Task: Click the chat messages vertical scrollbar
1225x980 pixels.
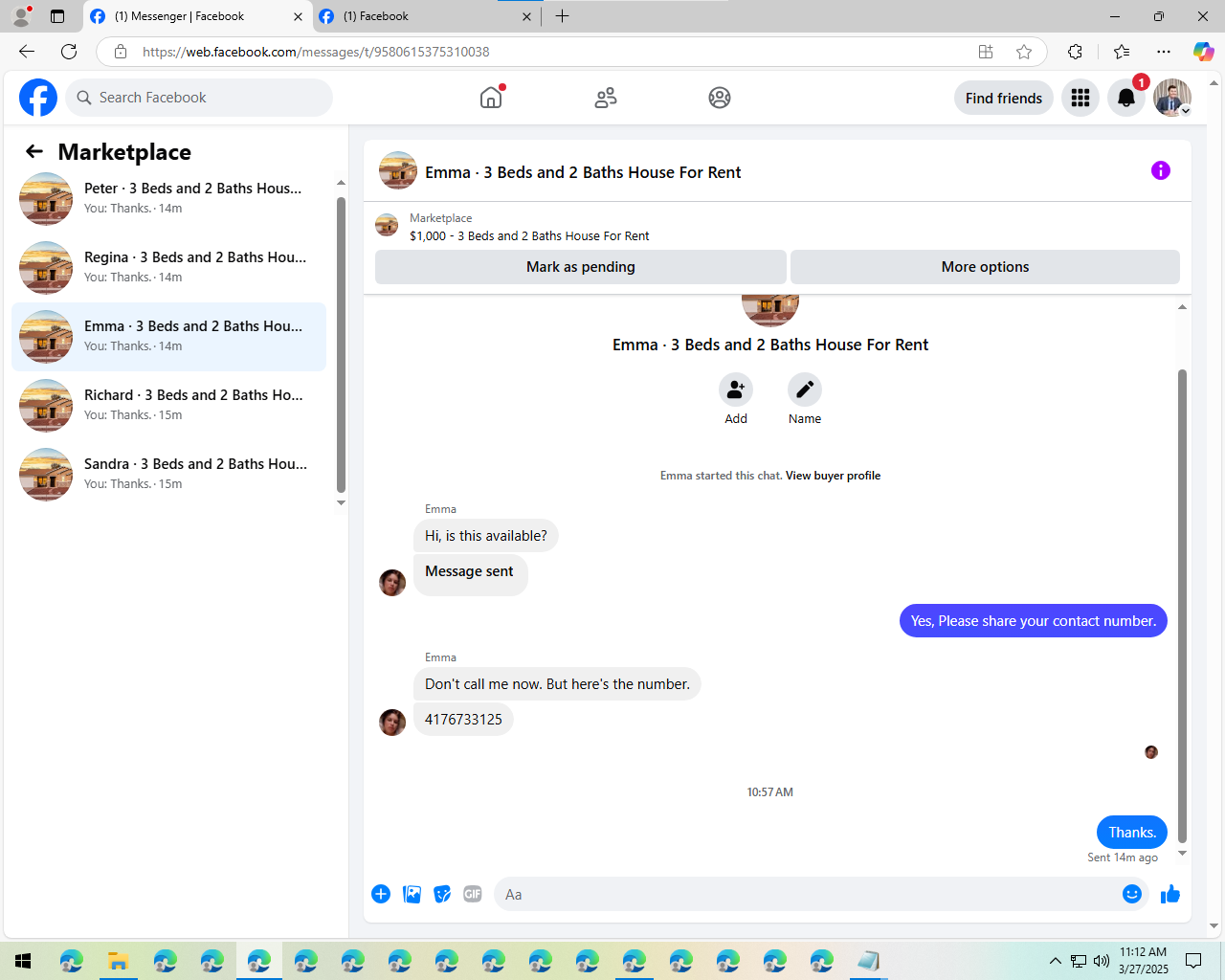Action: click(x=1182, y=605)
